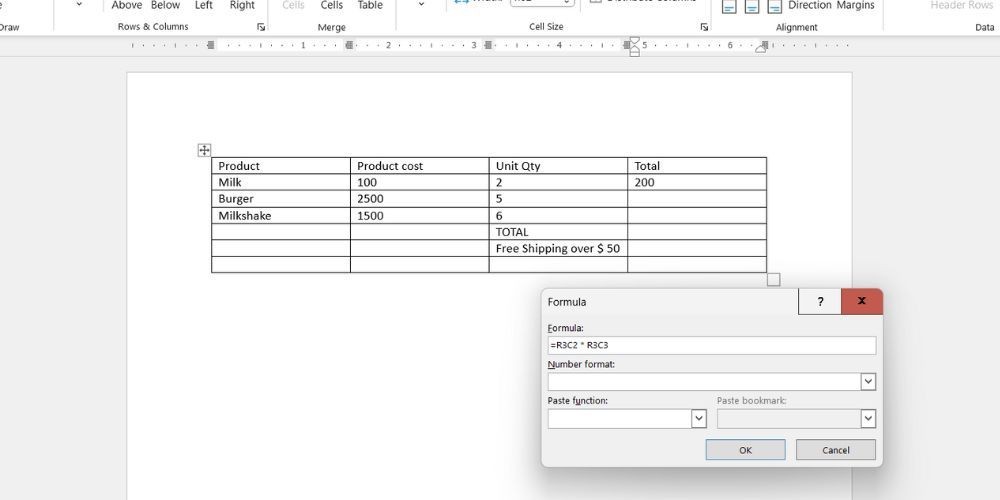Click the '2500' cost cell
Screen dimensions: 1000x500
[x=420, y=199]
